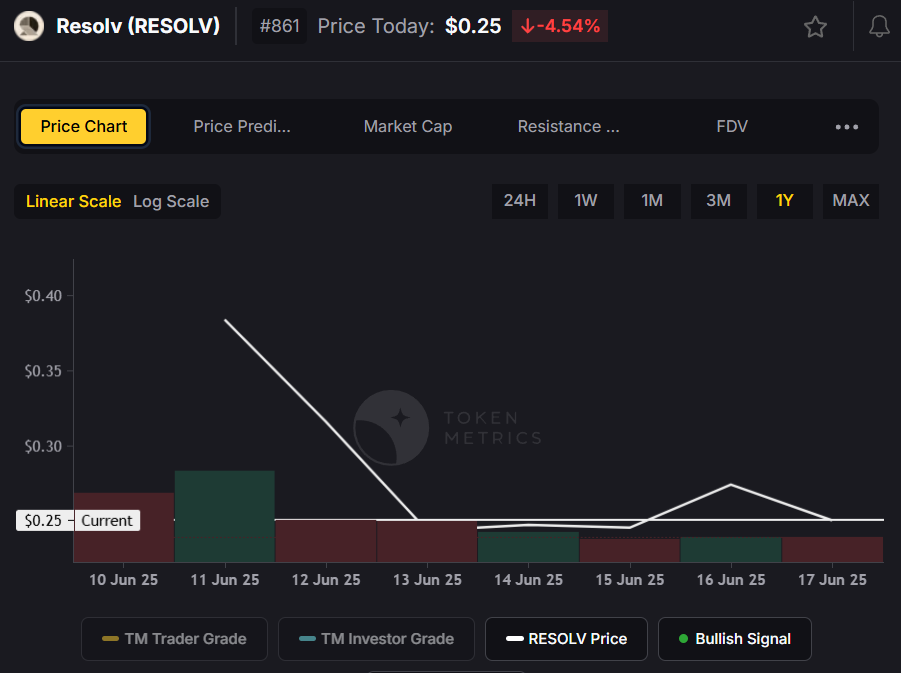
Task: Click the red bar for 10 Jun 25
Action: (x=124, y=527)
